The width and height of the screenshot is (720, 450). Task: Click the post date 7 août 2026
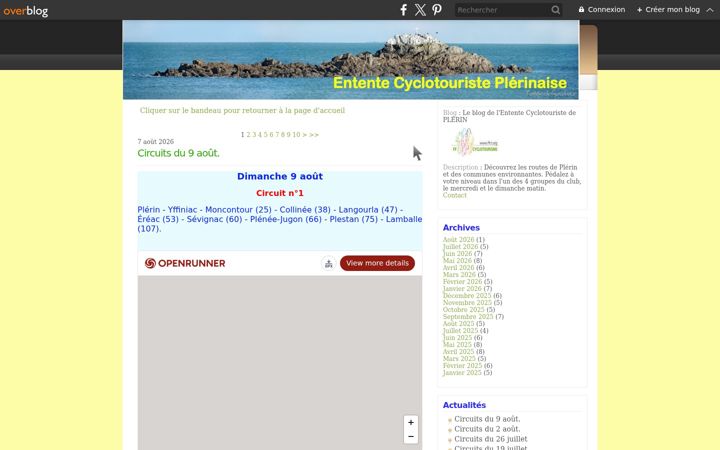[x=156, y=142]
